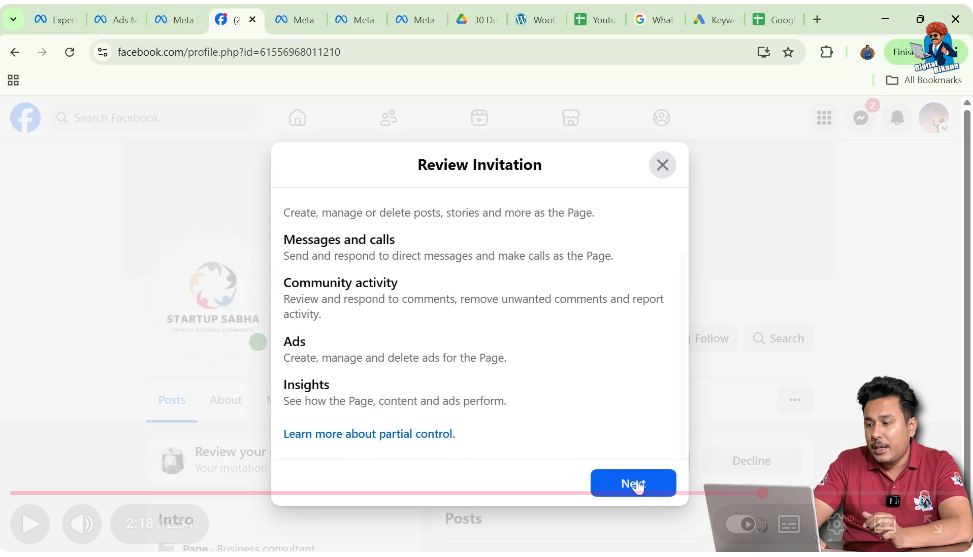The height and width of the screenshot is (557, 973).
Task: Click the page vertical scrollbar up arrow
Action: (967, 102)
